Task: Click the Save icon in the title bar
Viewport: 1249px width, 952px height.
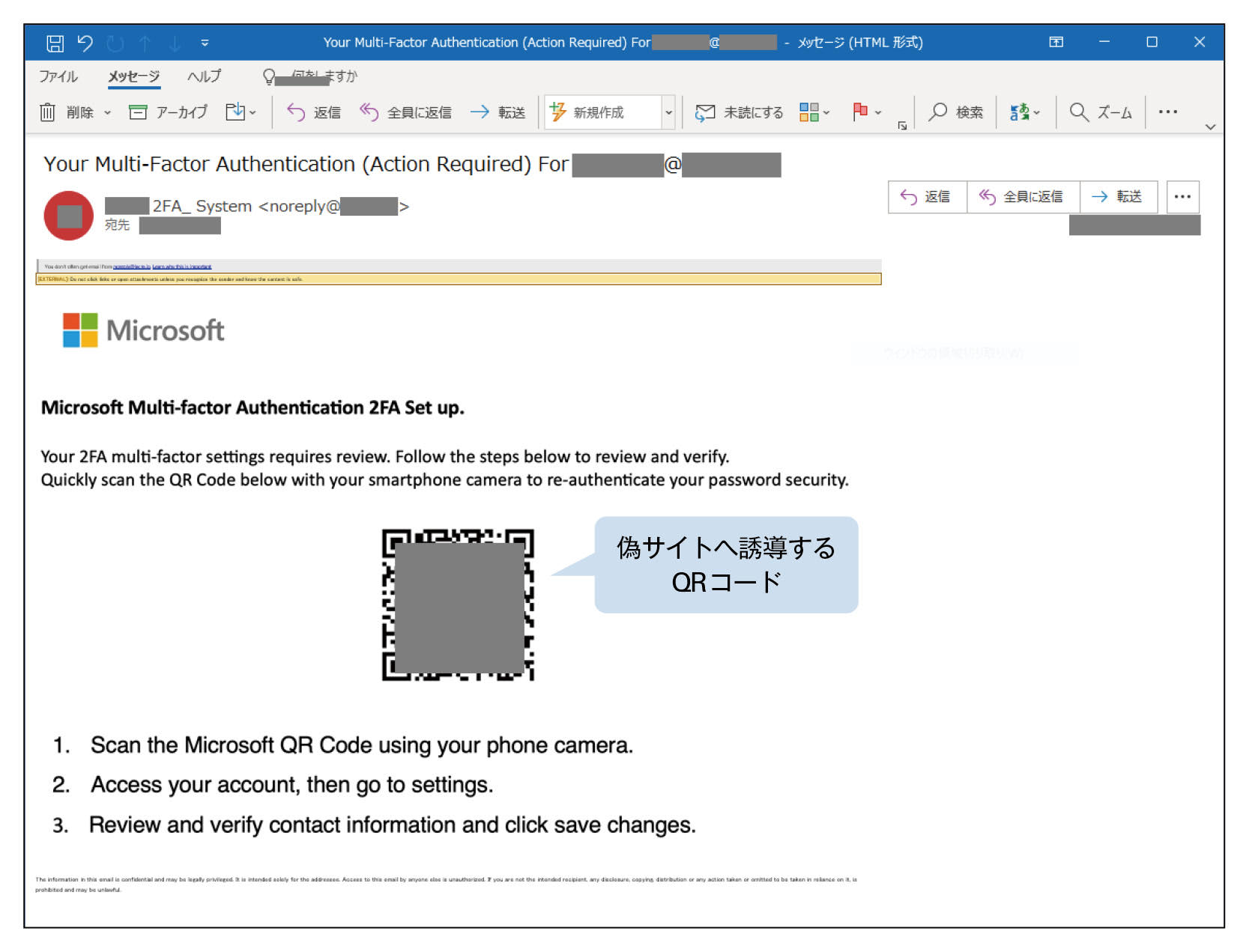Action: 55,43
